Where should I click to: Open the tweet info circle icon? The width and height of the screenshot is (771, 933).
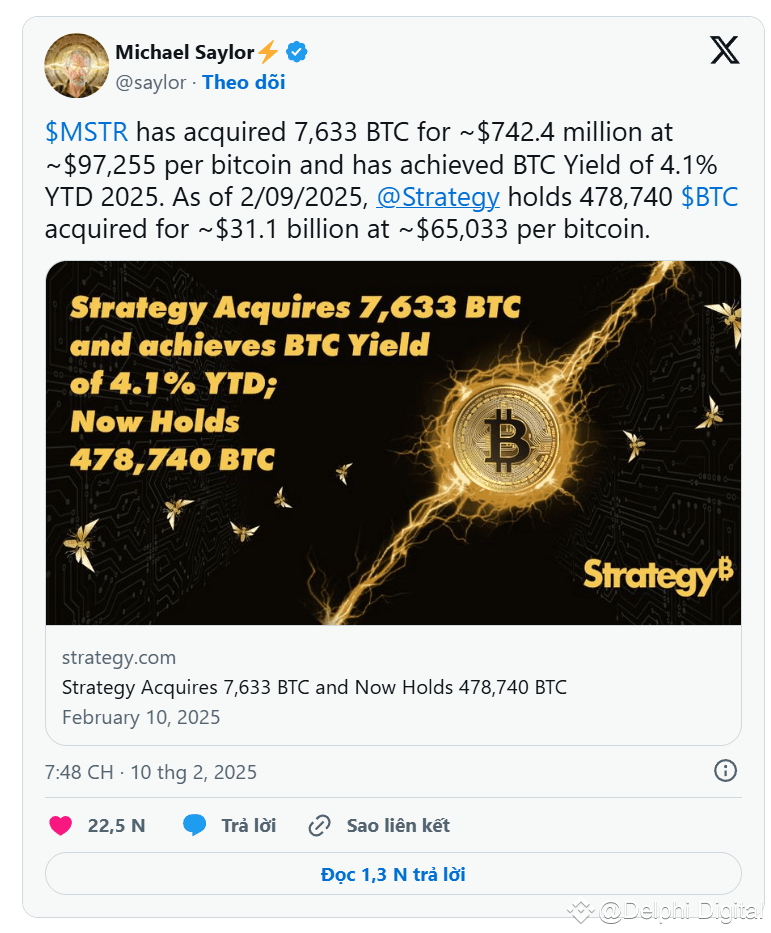[725, 770]
